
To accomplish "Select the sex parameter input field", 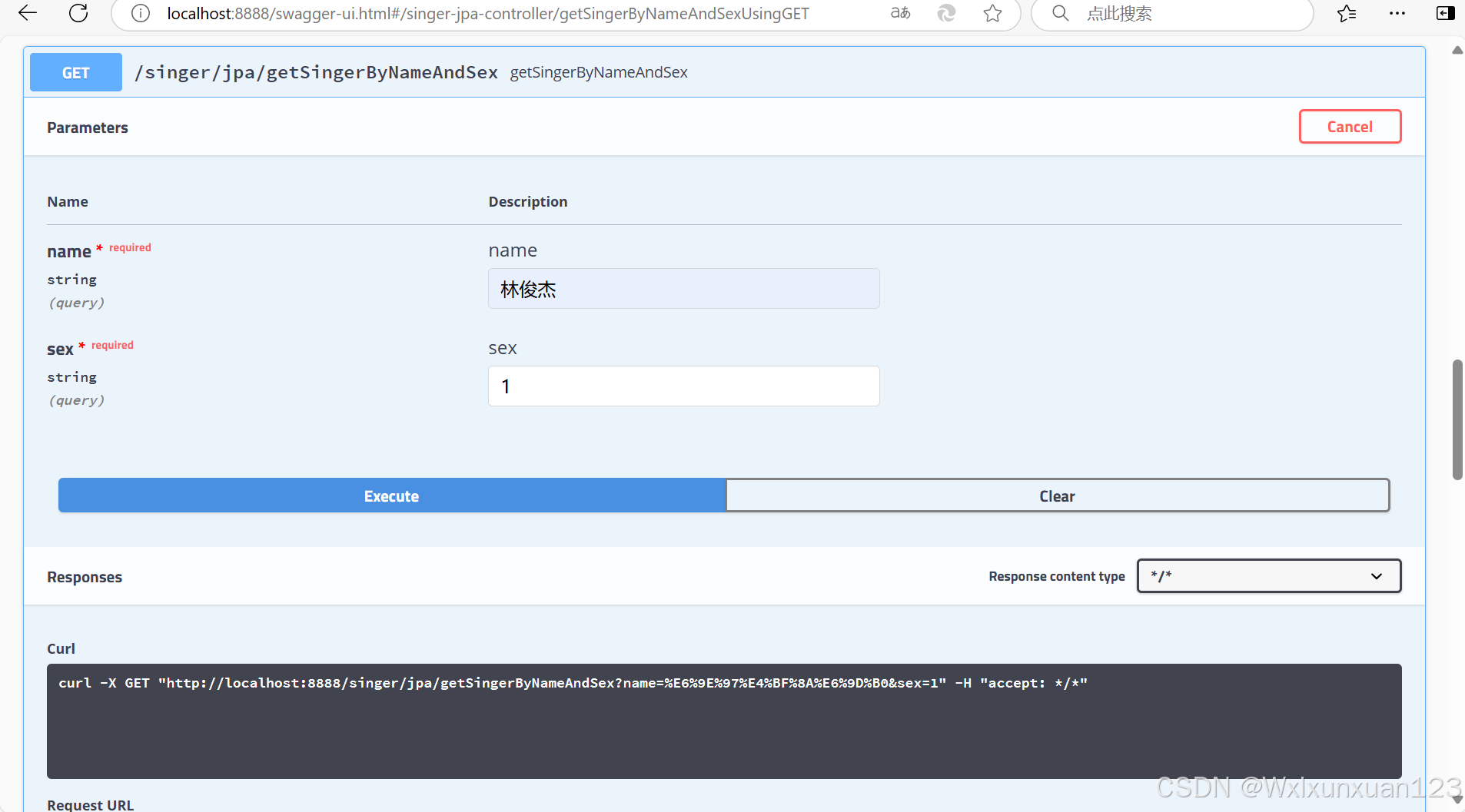I will click(683, 386).
